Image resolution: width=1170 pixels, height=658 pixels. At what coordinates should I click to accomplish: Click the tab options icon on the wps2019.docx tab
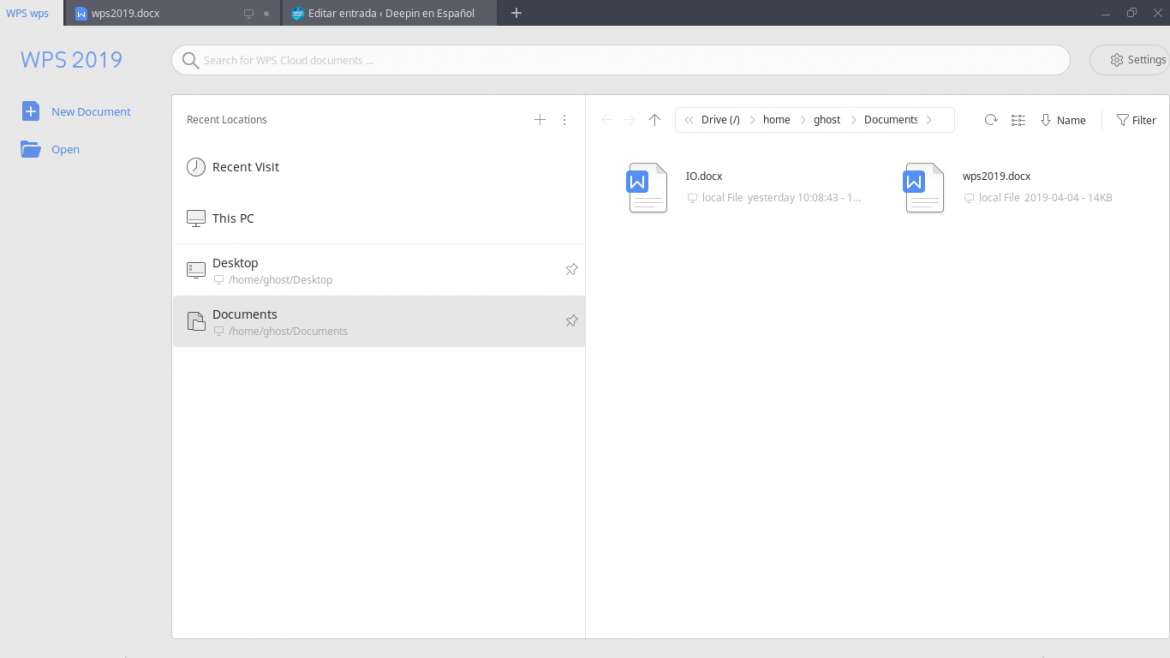[248, 13]
